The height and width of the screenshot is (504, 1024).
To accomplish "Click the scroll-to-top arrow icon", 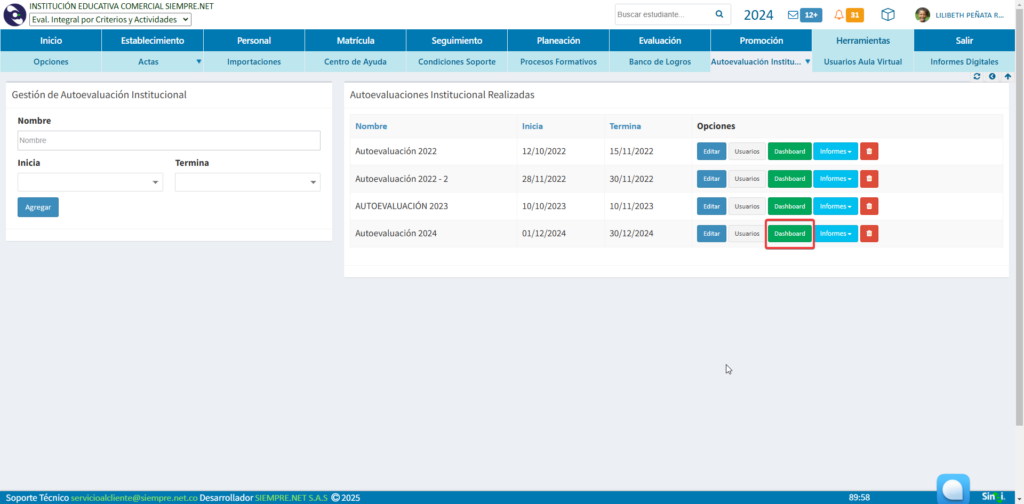I will tap(1008, 76).
